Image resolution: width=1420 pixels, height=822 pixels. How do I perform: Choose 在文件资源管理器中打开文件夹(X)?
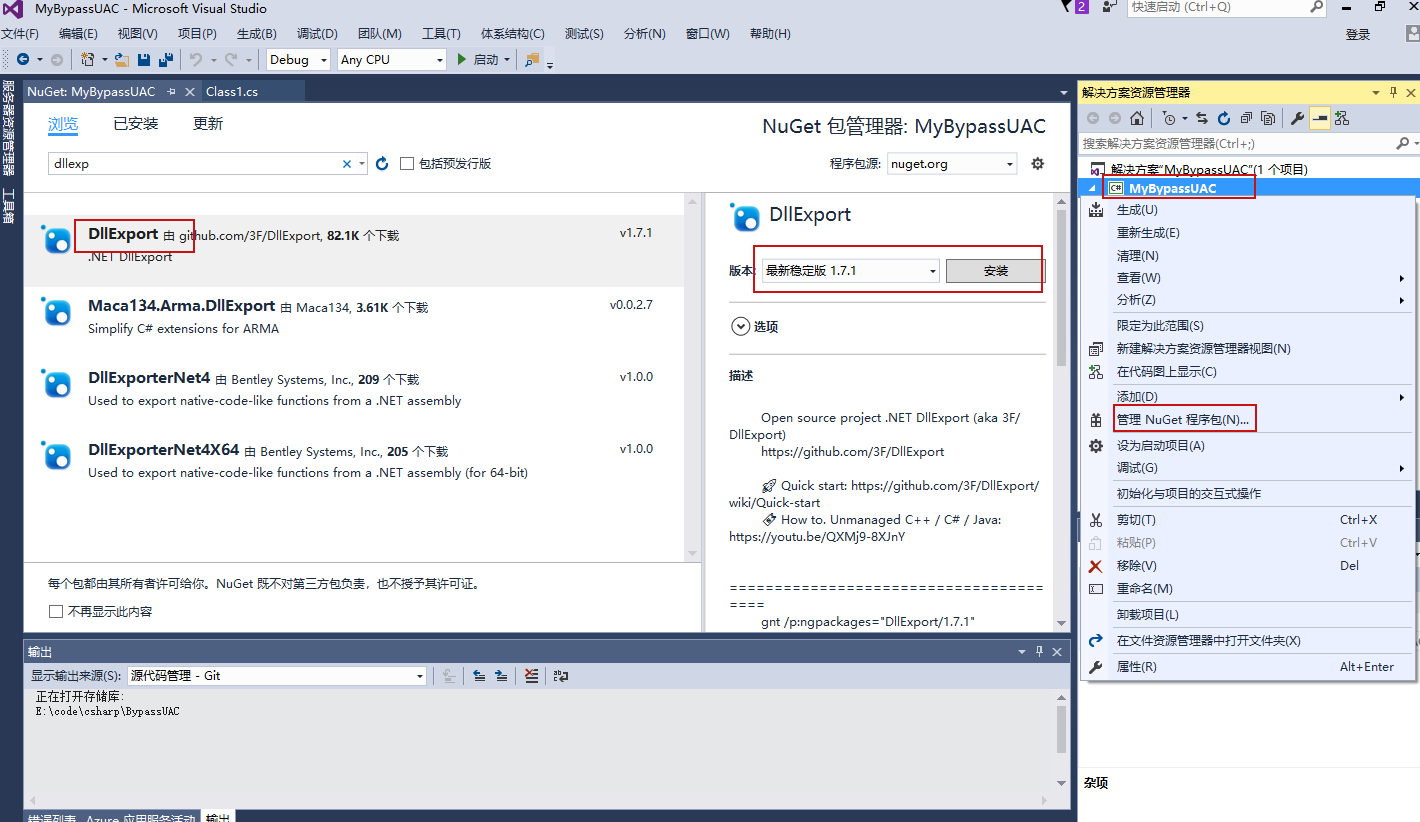1208,640
